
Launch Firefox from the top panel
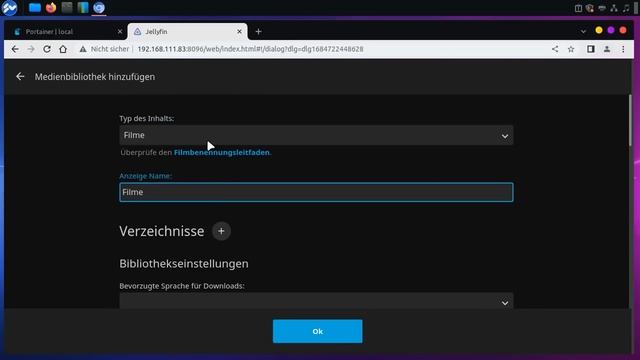(x=51, y=7)
